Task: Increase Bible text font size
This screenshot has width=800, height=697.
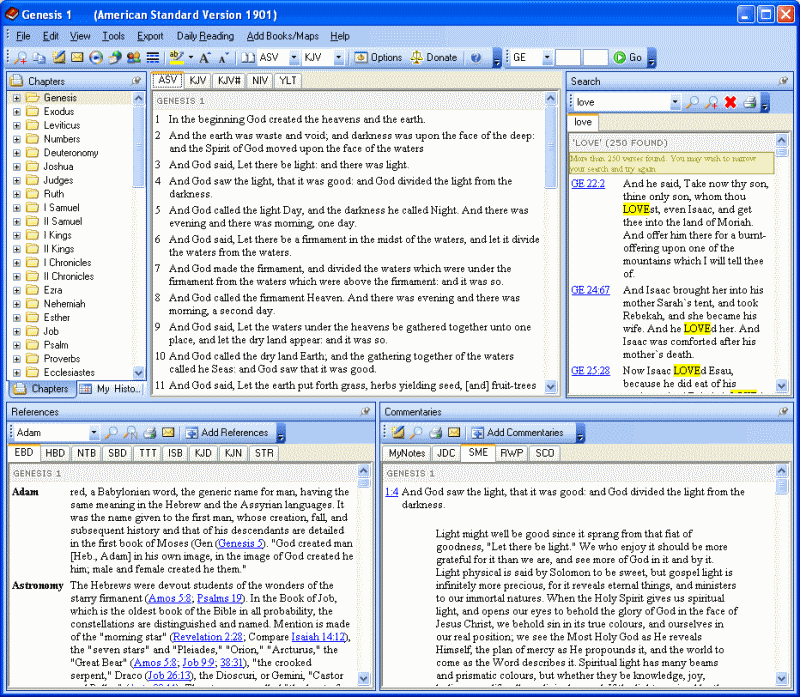Action: click(x=202, y=57)
